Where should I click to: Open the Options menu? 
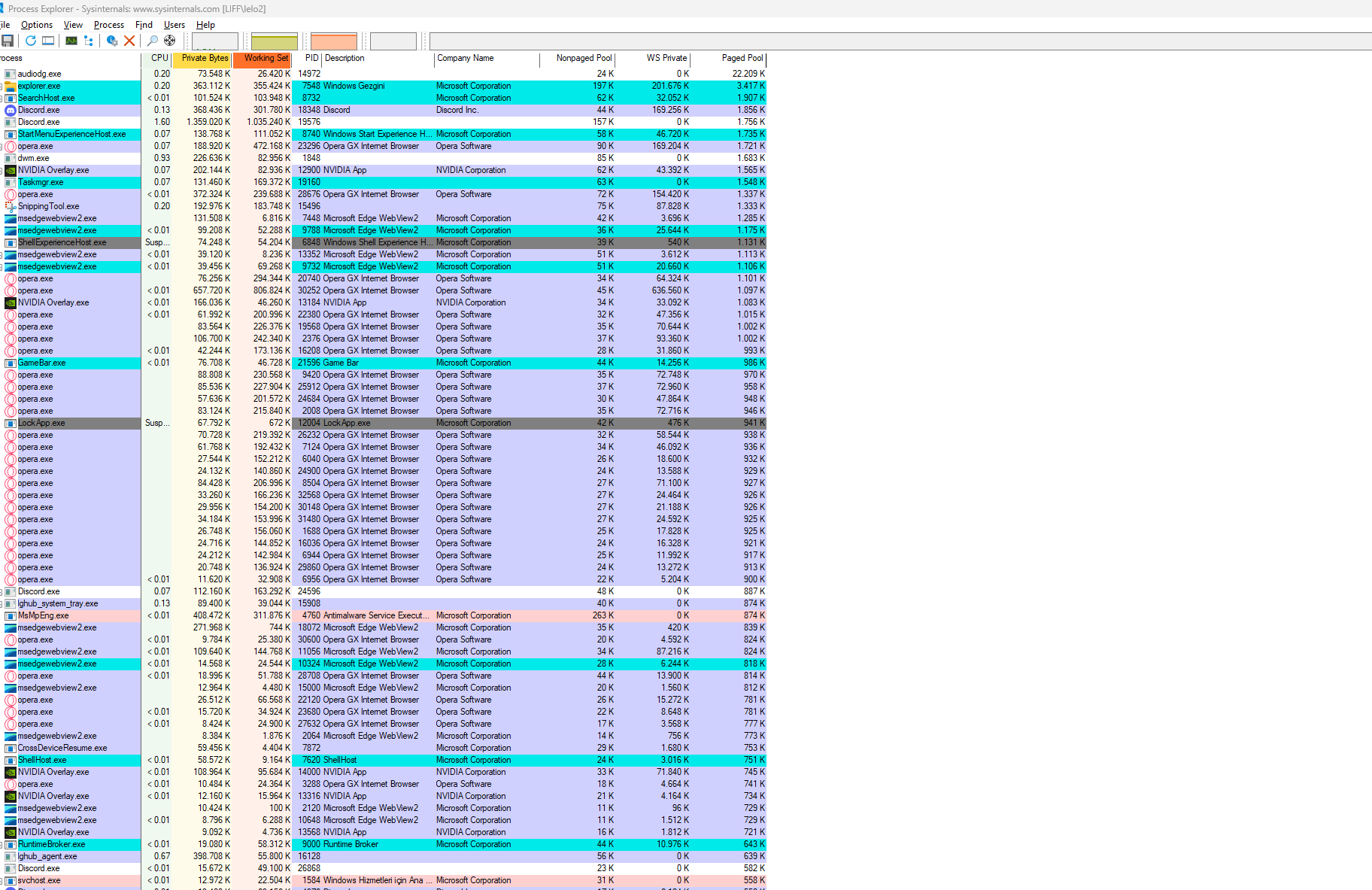(37, 25)
